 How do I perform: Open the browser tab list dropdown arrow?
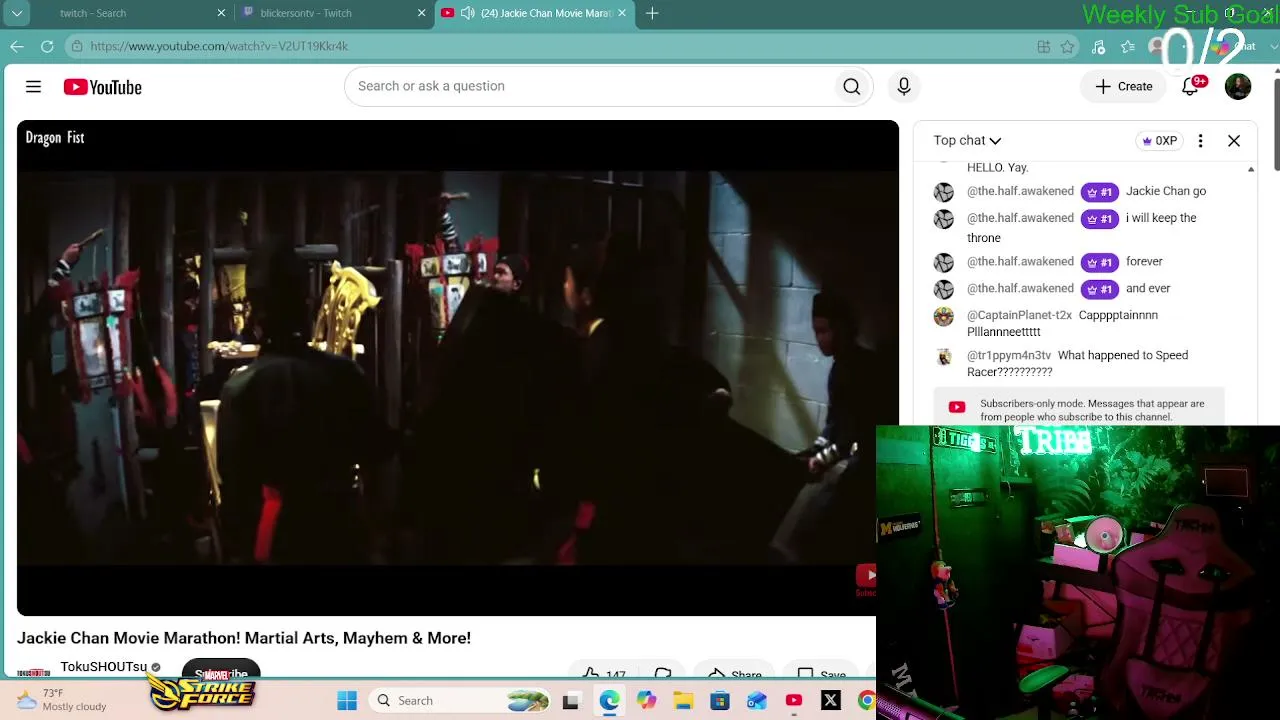click(x=17, y=13)
